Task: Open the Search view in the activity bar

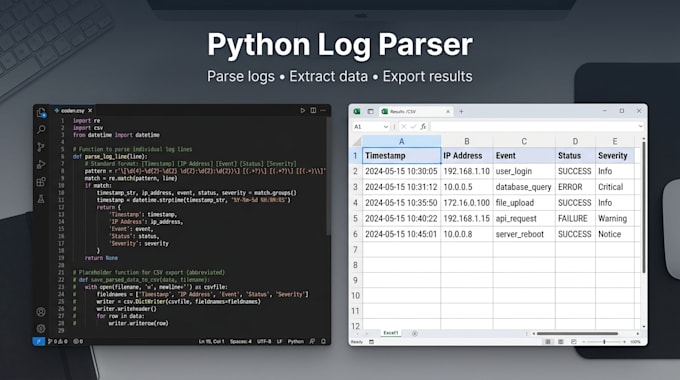Action: 41,129
